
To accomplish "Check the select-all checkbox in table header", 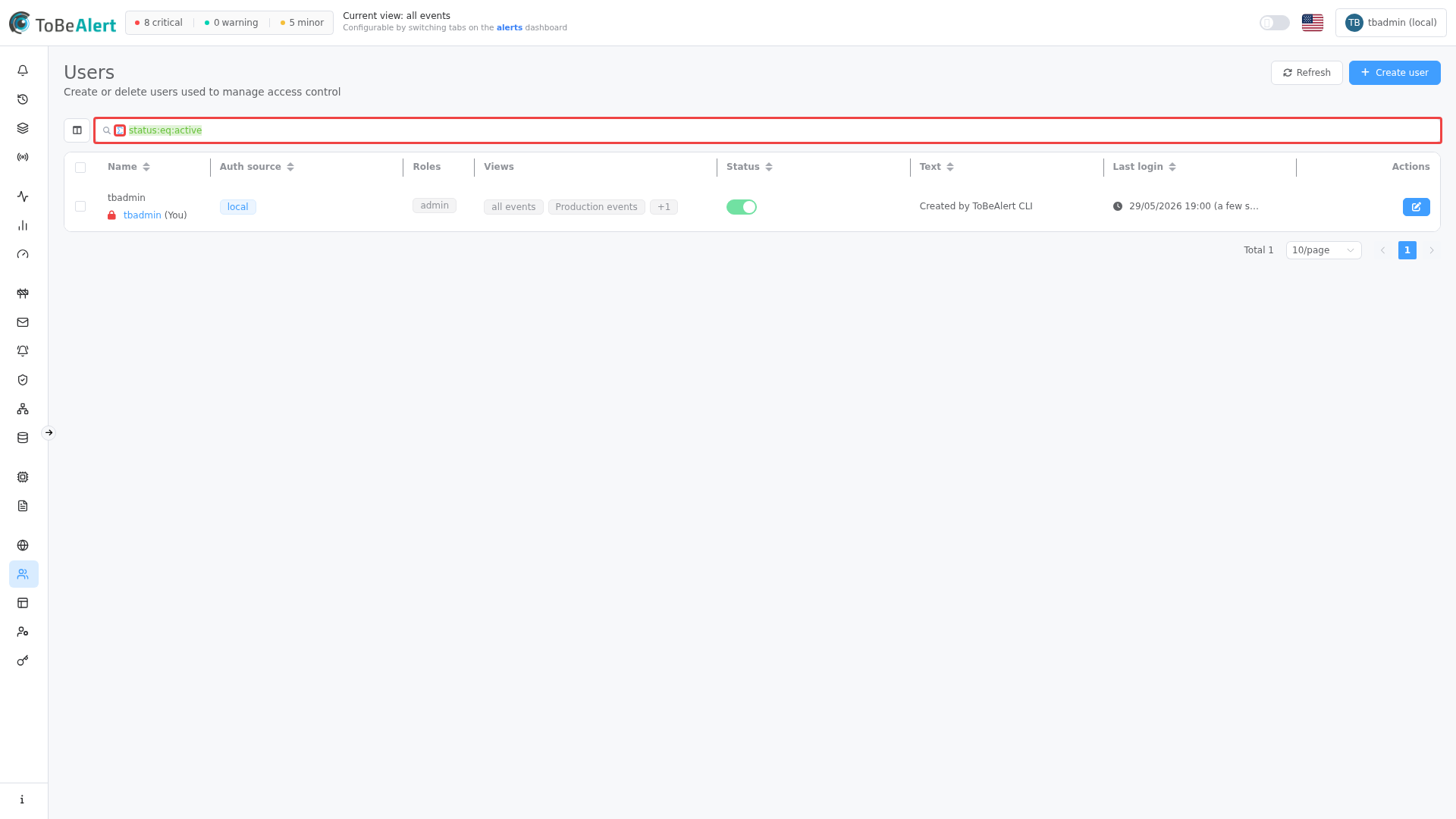I will [80, 168].
